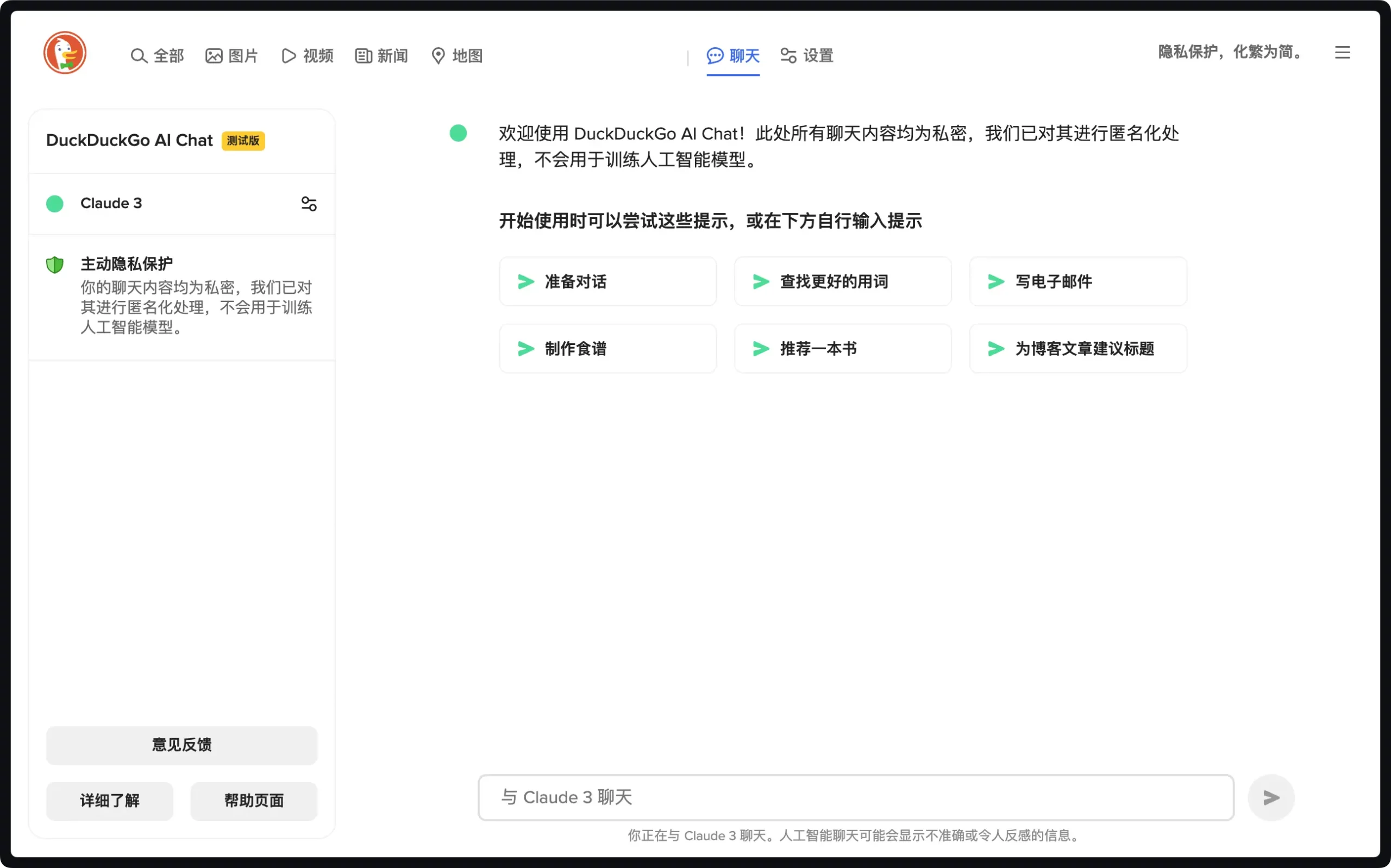Click the 意见反馈 feedback button
The height and width of the screenshot is (868, 1391).
click(182, 745)
